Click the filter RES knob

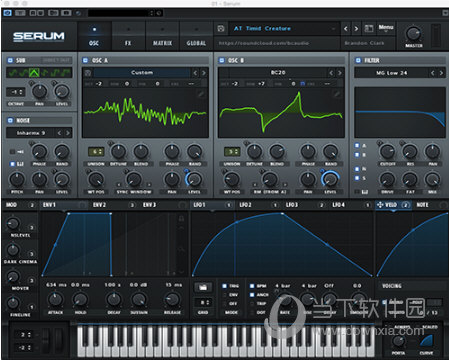[x=410, y=152]
